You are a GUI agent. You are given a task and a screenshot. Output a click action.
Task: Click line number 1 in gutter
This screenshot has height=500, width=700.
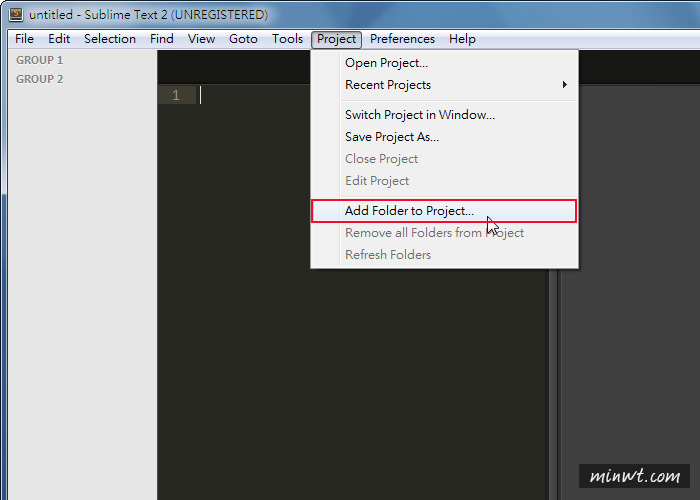(x=176, y=95)
